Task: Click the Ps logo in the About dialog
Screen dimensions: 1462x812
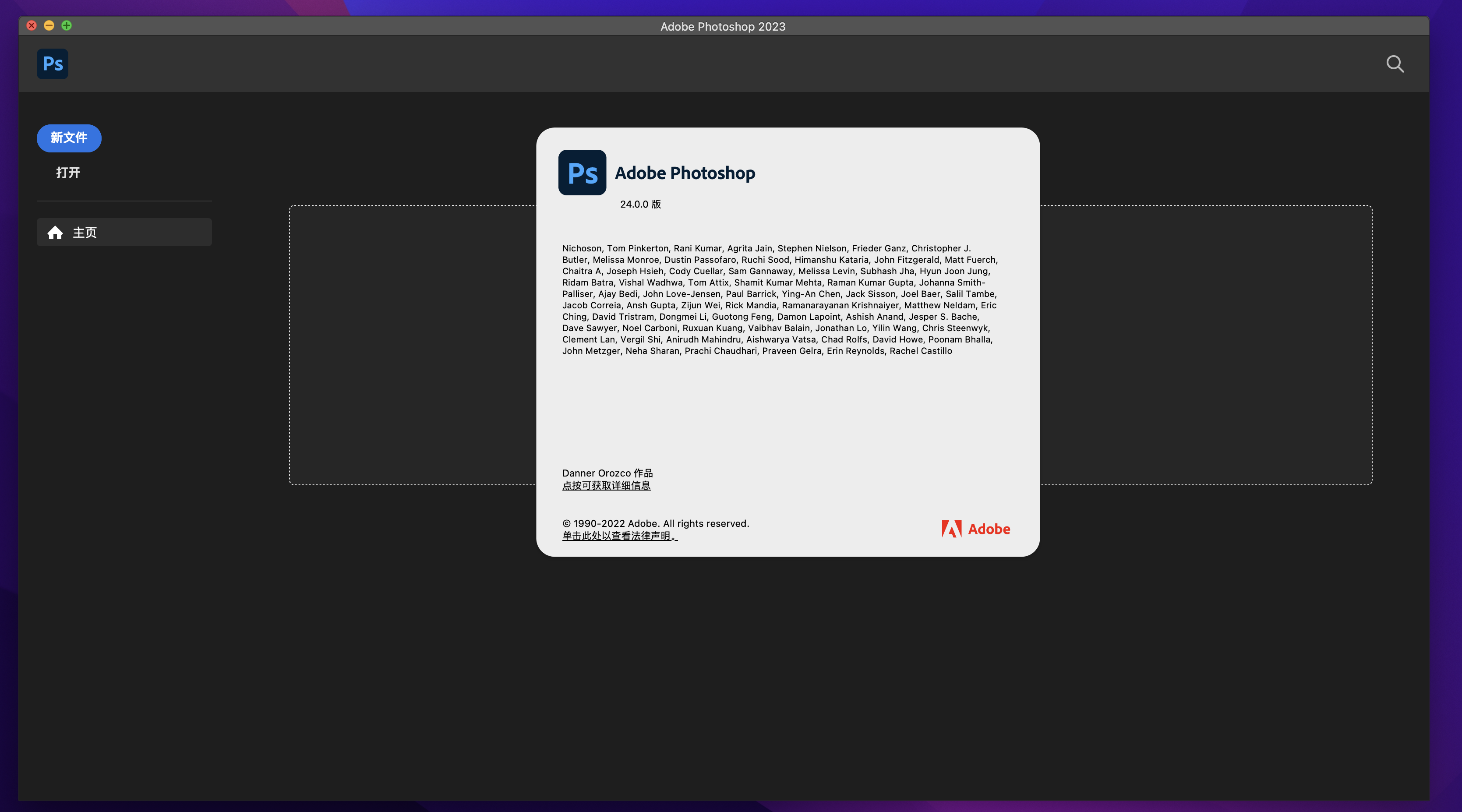Action: 582,173
